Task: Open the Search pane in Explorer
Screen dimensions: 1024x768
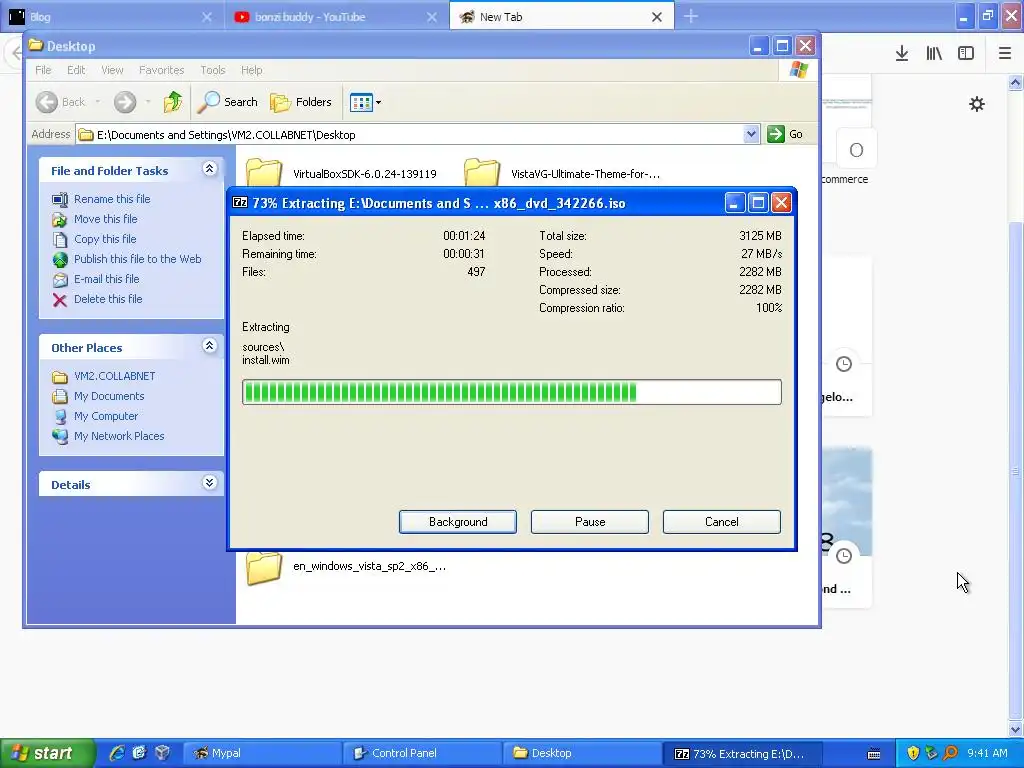Action: pyautogui.click(x=228, y=102)
